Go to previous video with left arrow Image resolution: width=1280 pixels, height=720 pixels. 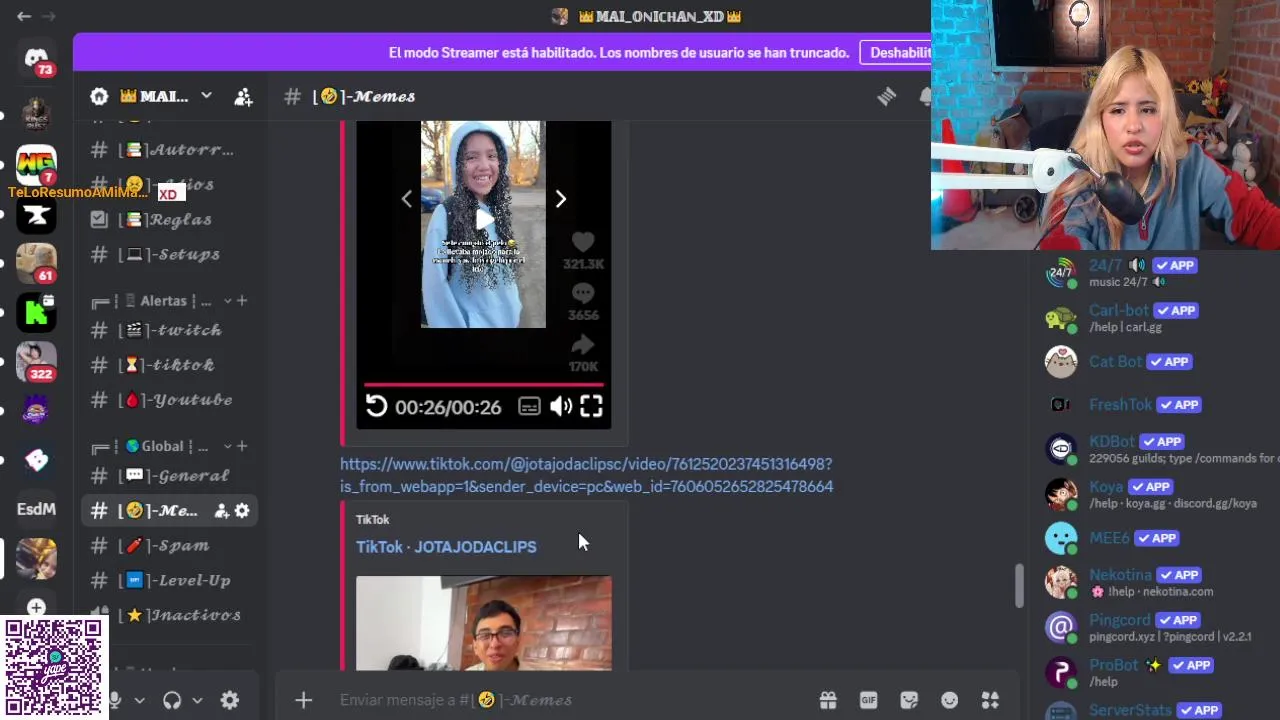(406, 199)
